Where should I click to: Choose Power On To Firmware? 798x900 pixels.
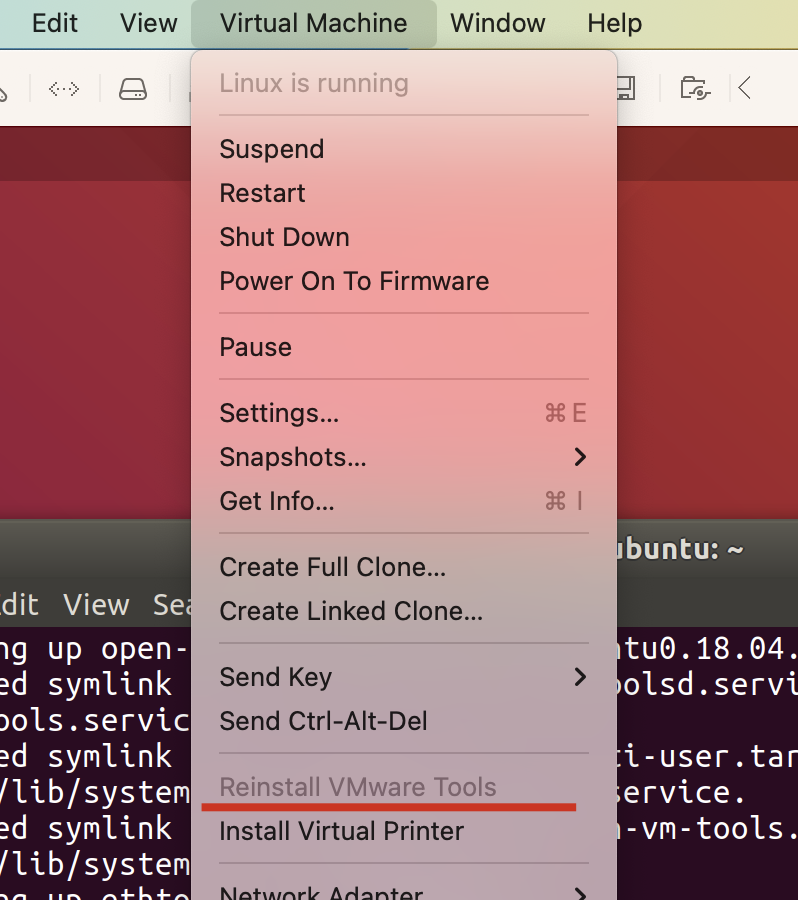[404, 281]
